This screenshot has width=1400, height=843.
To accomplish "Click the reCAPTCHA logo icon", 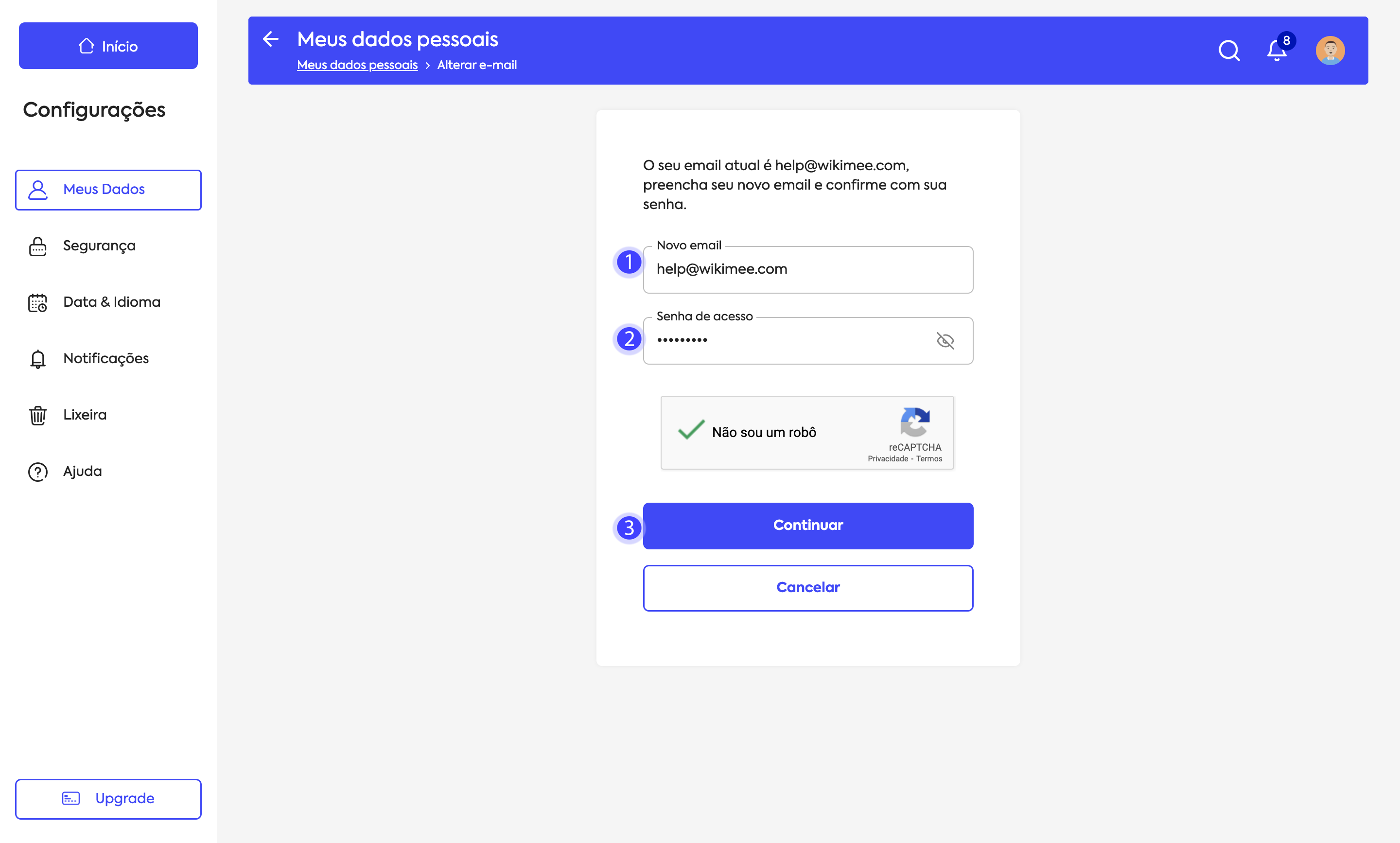I will [x=914, y=421].
